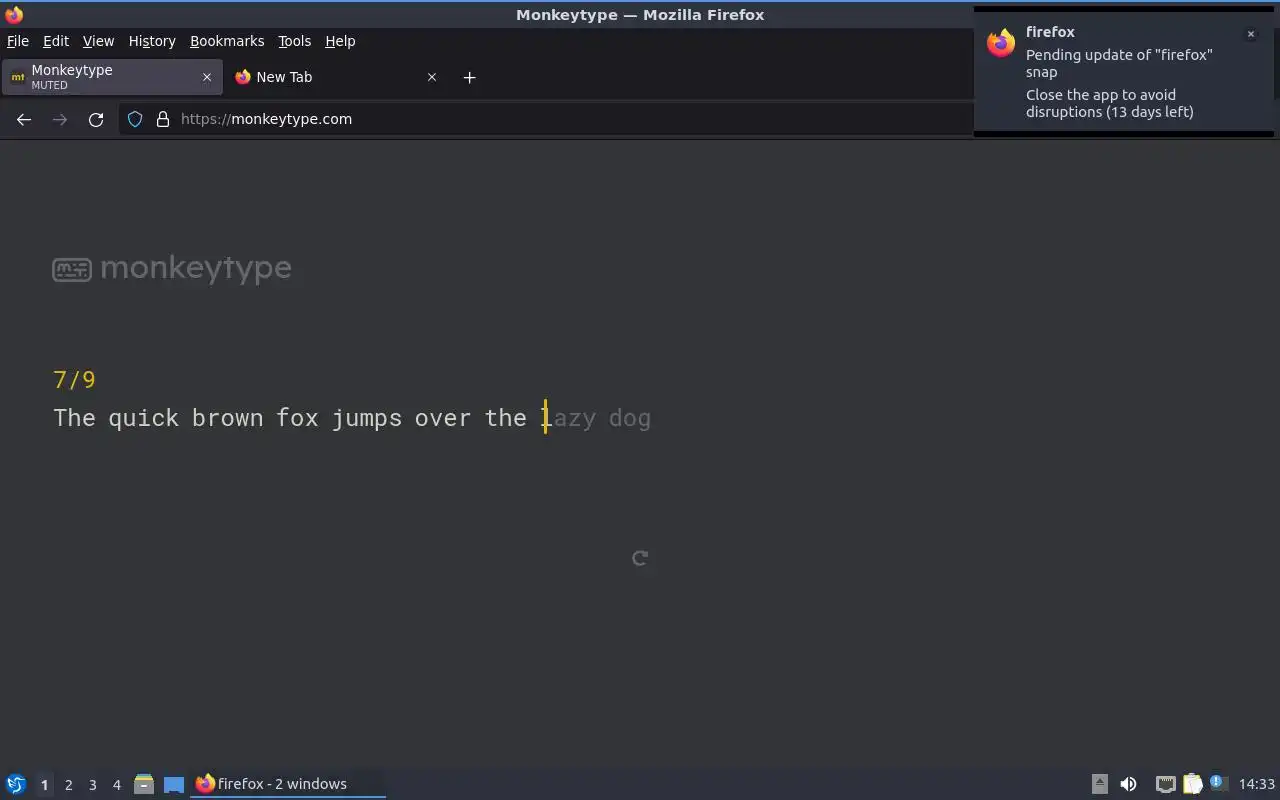Click the site security padlock icon
This screenshot has height=800, width=1280.
[x=163, y=119]
